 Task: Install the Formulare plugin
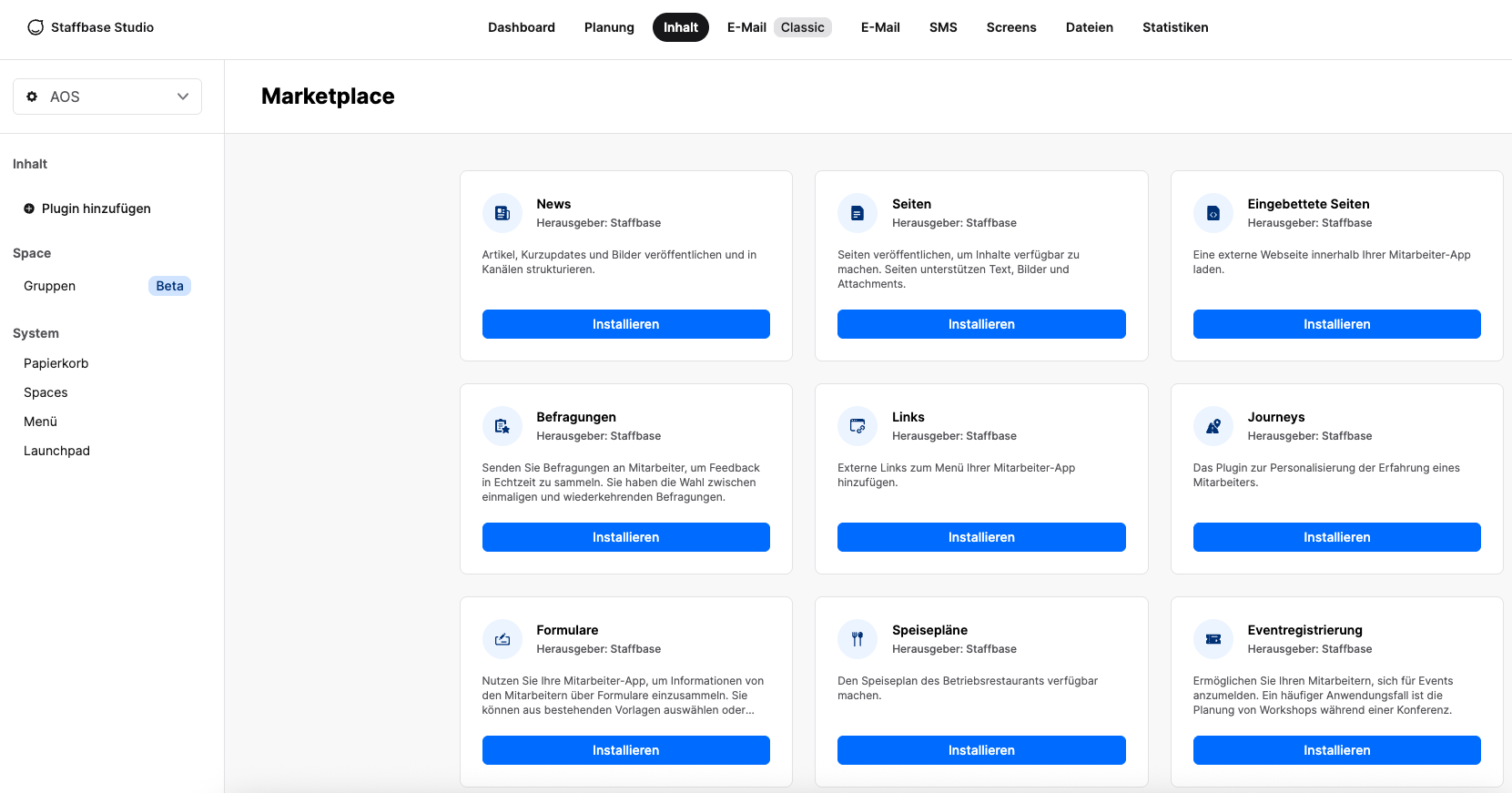tap(626, 750)
